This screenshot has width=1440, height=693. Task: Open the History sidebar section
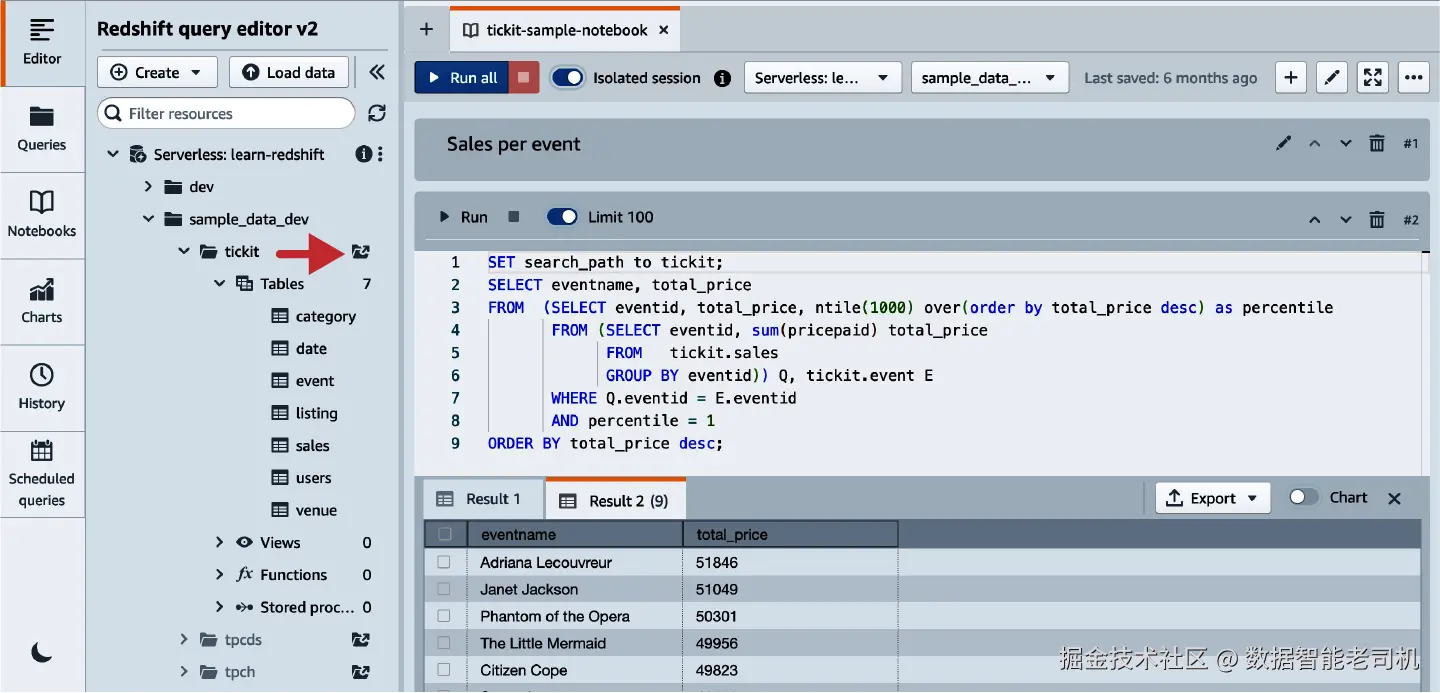[x=42, y=388]
